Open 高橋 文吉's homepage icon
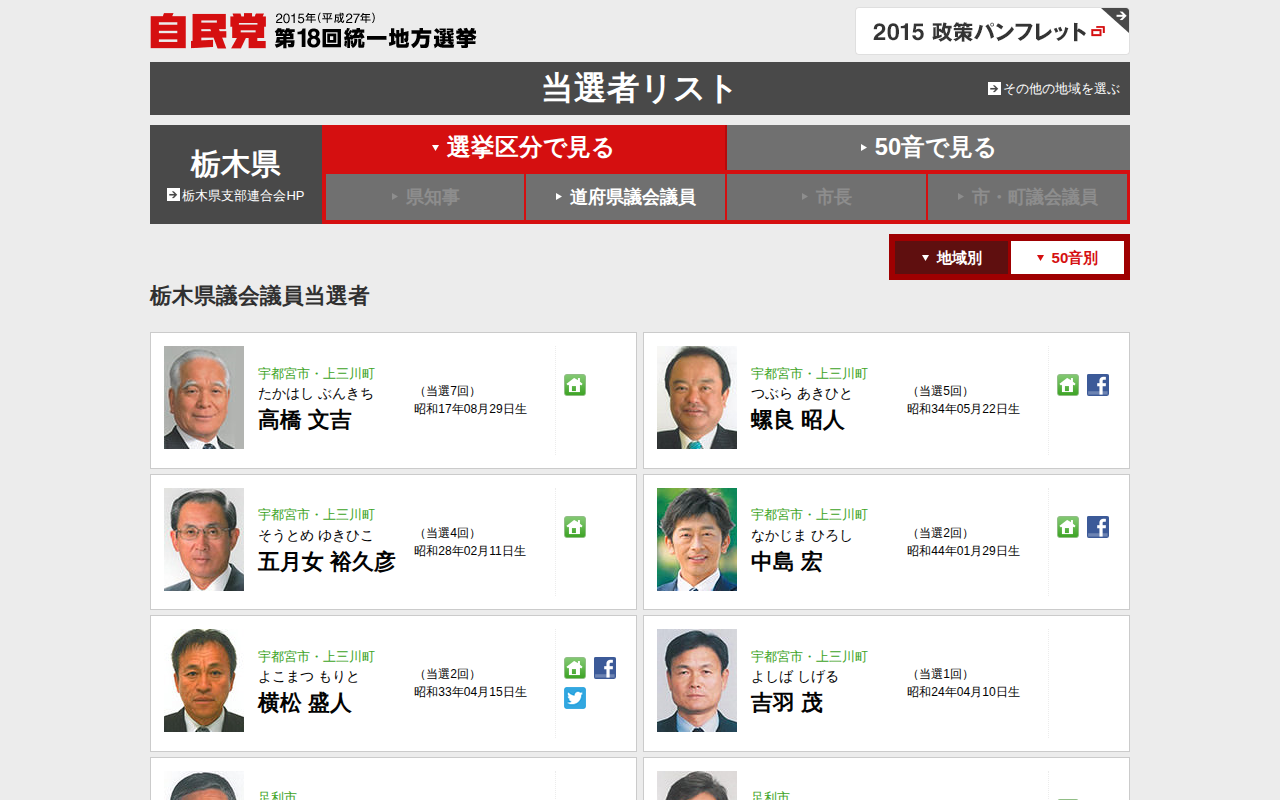The width and height of the screenshot is (1280, 800). pos(575,385)
